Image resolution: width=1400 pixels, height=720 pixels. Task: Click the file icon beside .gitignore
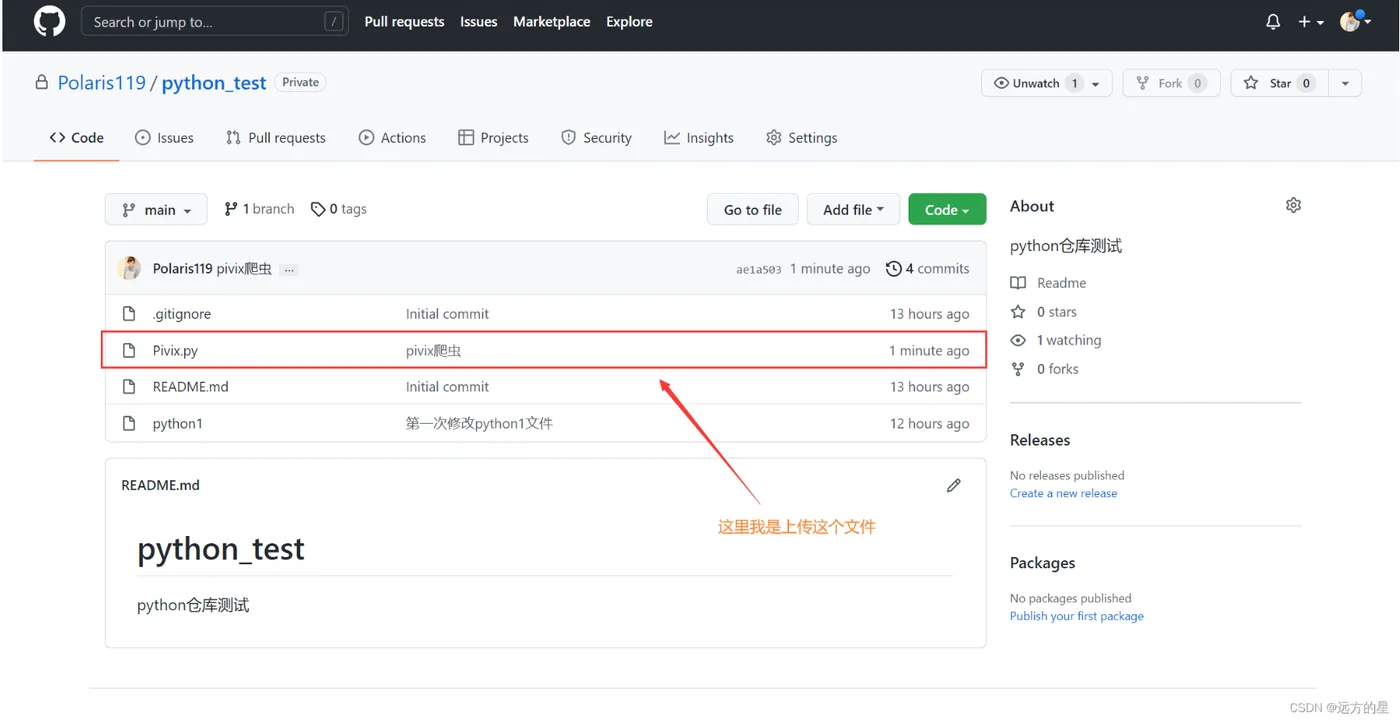(129, 314)
